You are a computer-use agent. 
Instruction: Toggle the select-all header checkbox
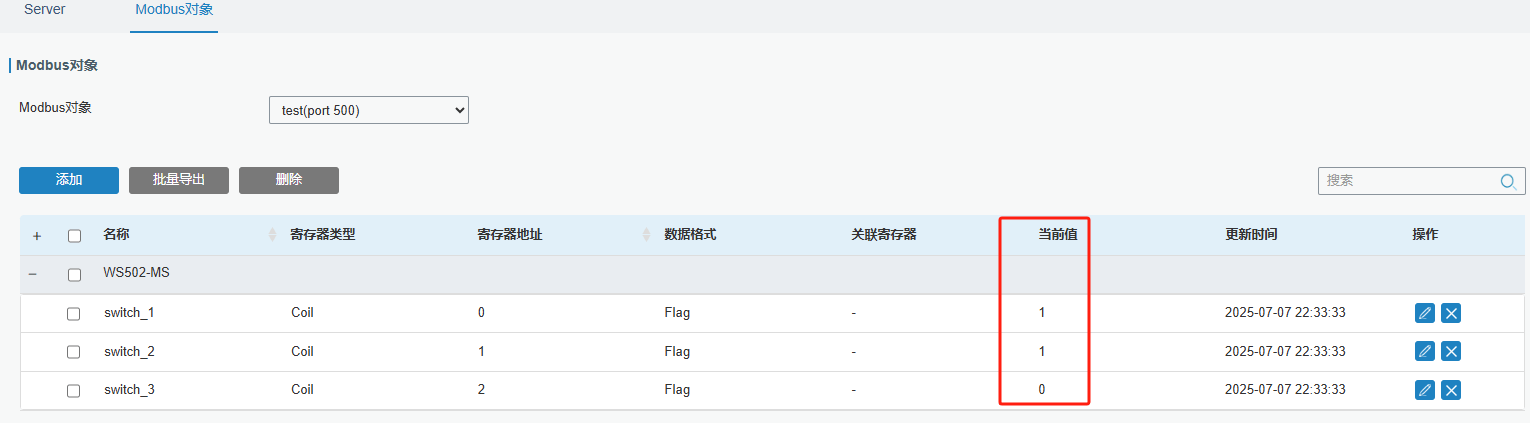point(74,236)
